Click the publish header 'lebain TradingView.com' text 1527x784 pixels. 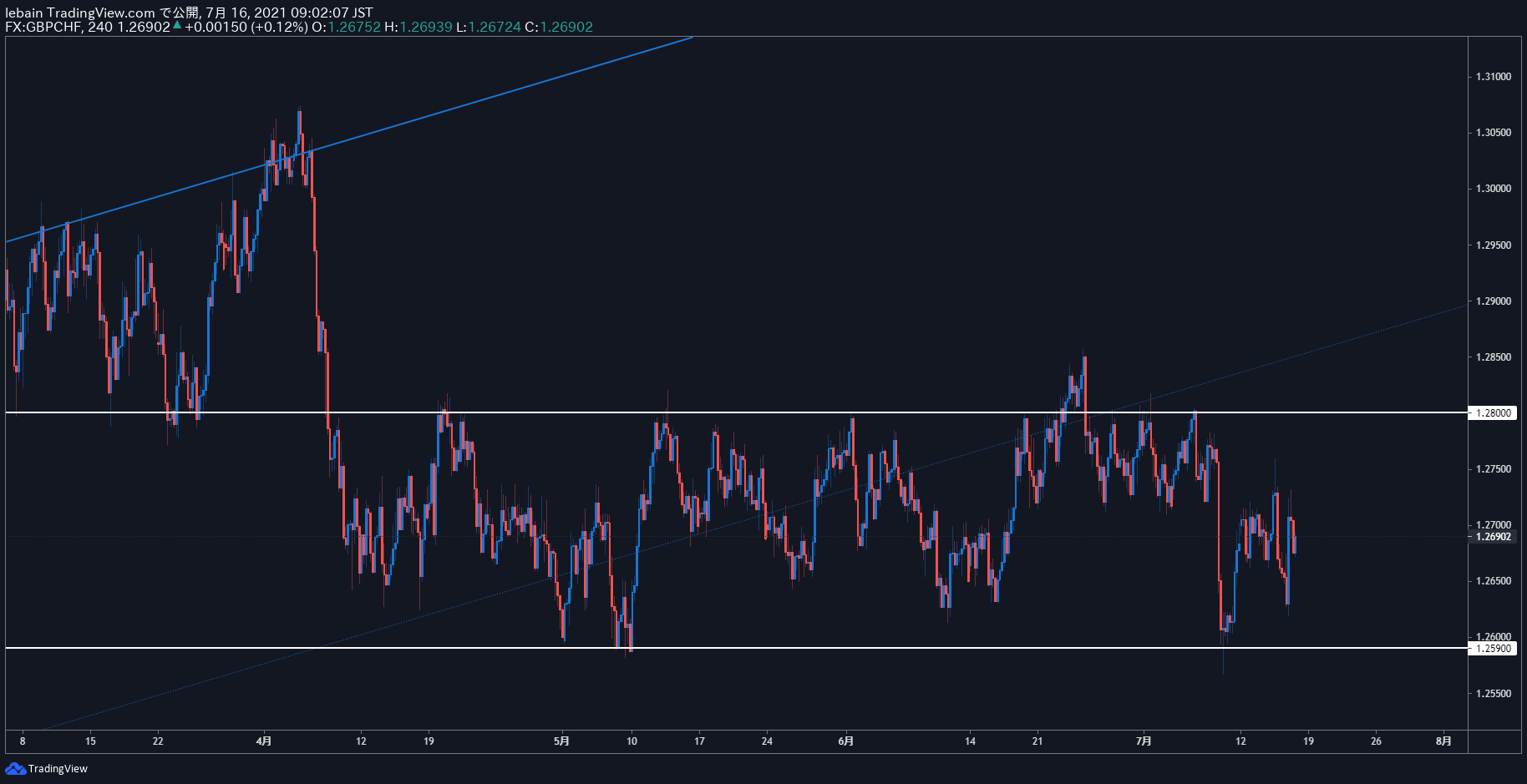point(80,13)
